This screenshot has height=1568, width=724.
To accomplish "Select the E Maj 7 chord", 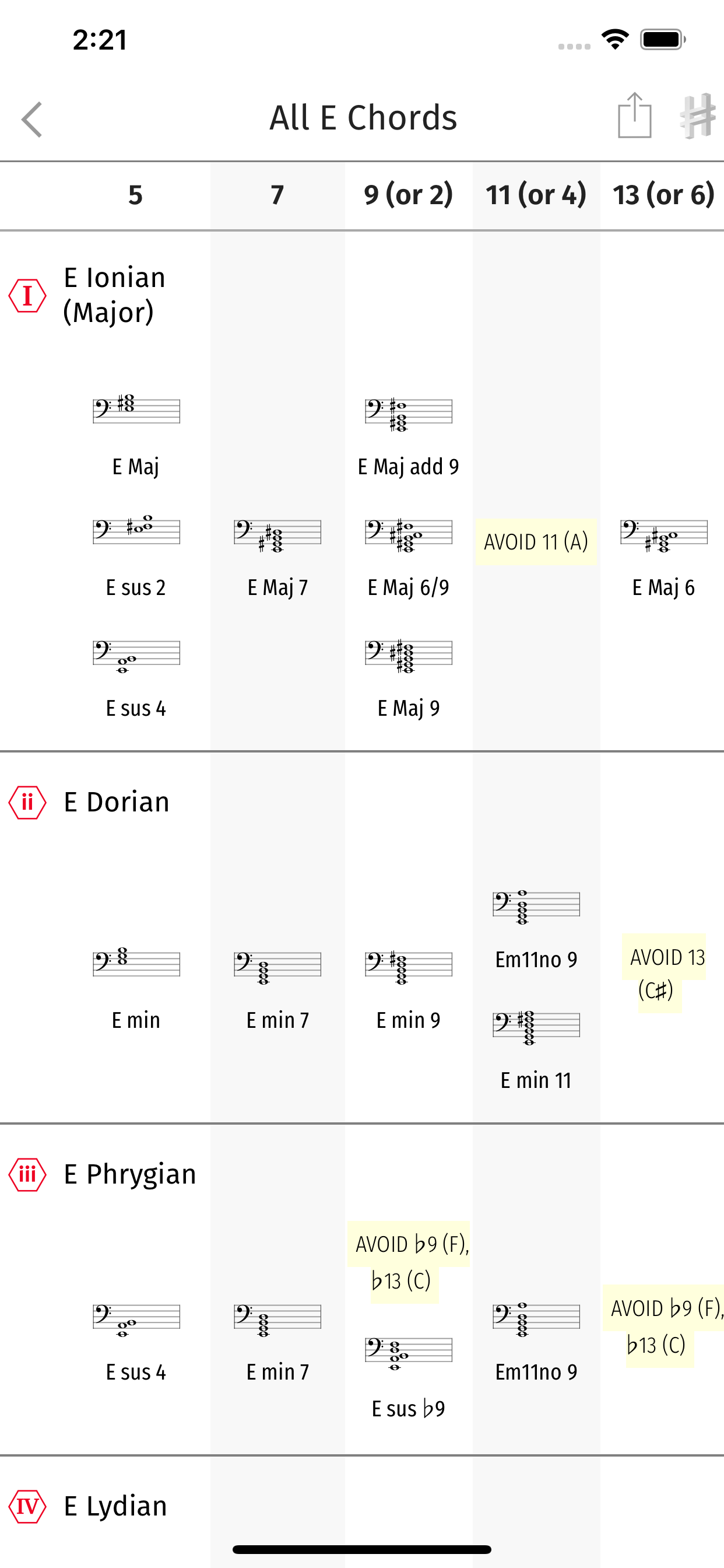I will [x=277, y=559].
